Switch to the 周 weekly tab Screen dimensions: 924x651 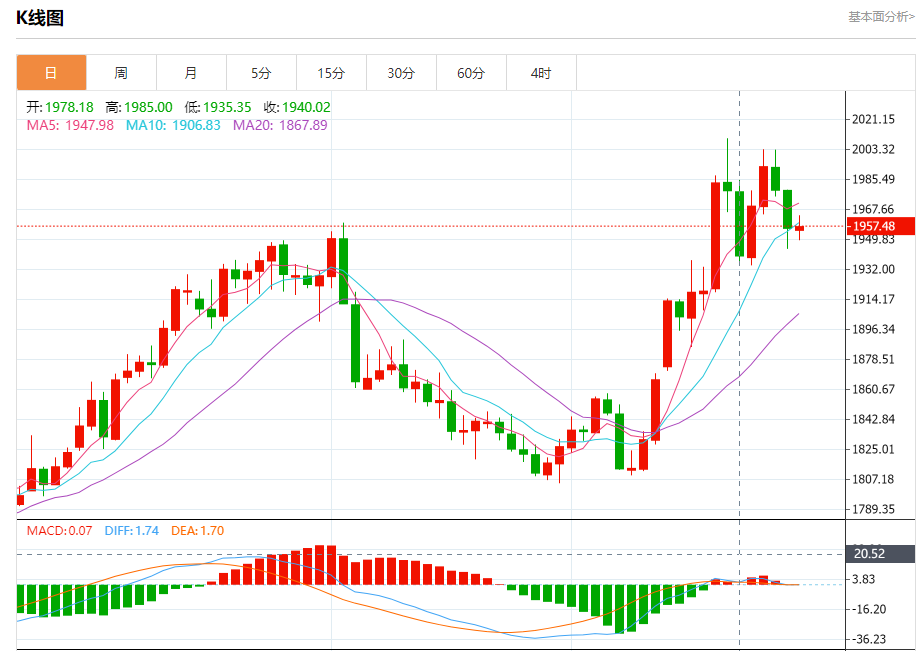121,73
